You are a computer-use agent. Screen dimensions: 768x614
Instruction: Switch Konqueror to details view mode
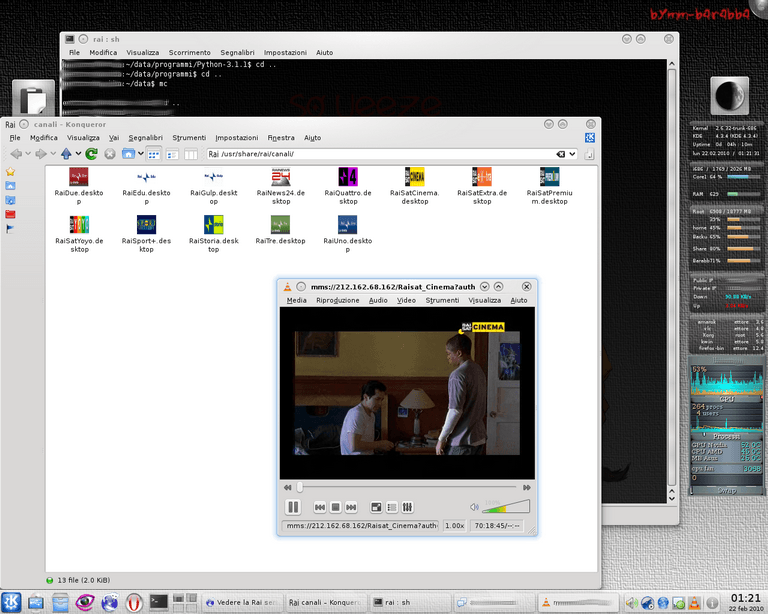(171, 154)
